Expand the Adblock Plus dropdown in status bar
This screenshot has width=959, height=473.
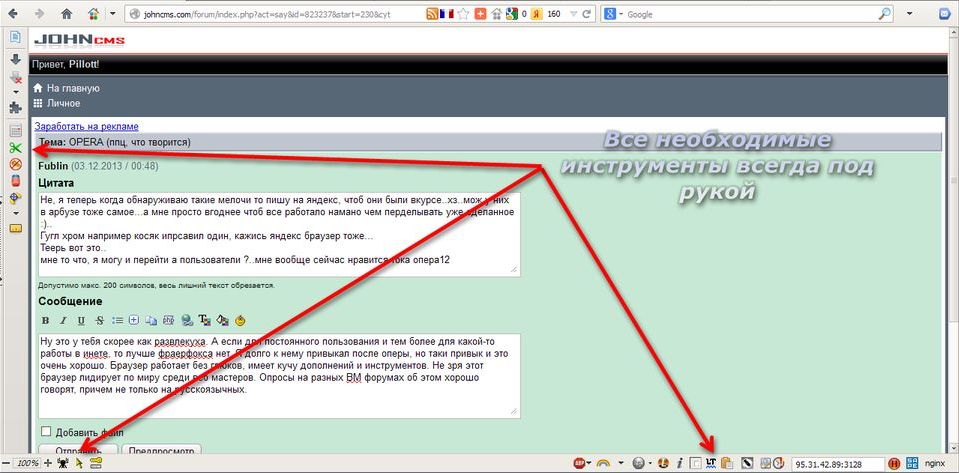pos(590,464)
